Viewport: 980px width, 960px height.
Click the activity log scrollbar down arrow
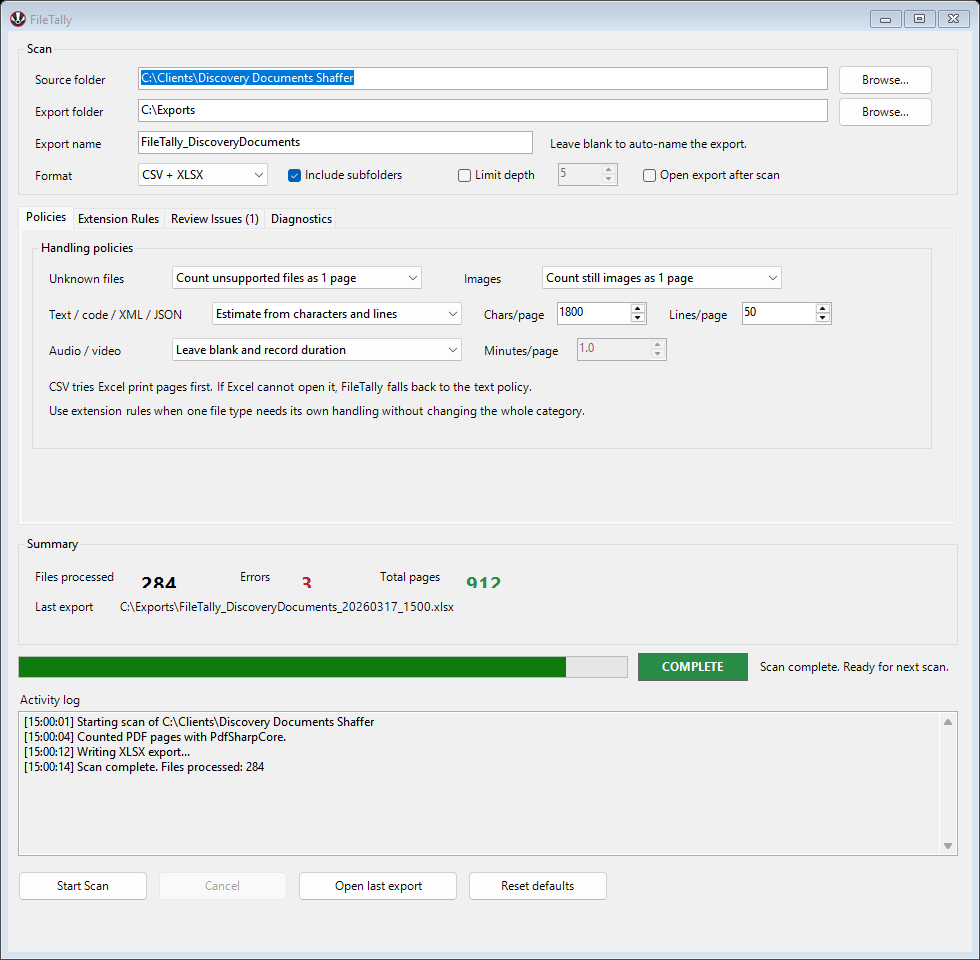point(946,845)
